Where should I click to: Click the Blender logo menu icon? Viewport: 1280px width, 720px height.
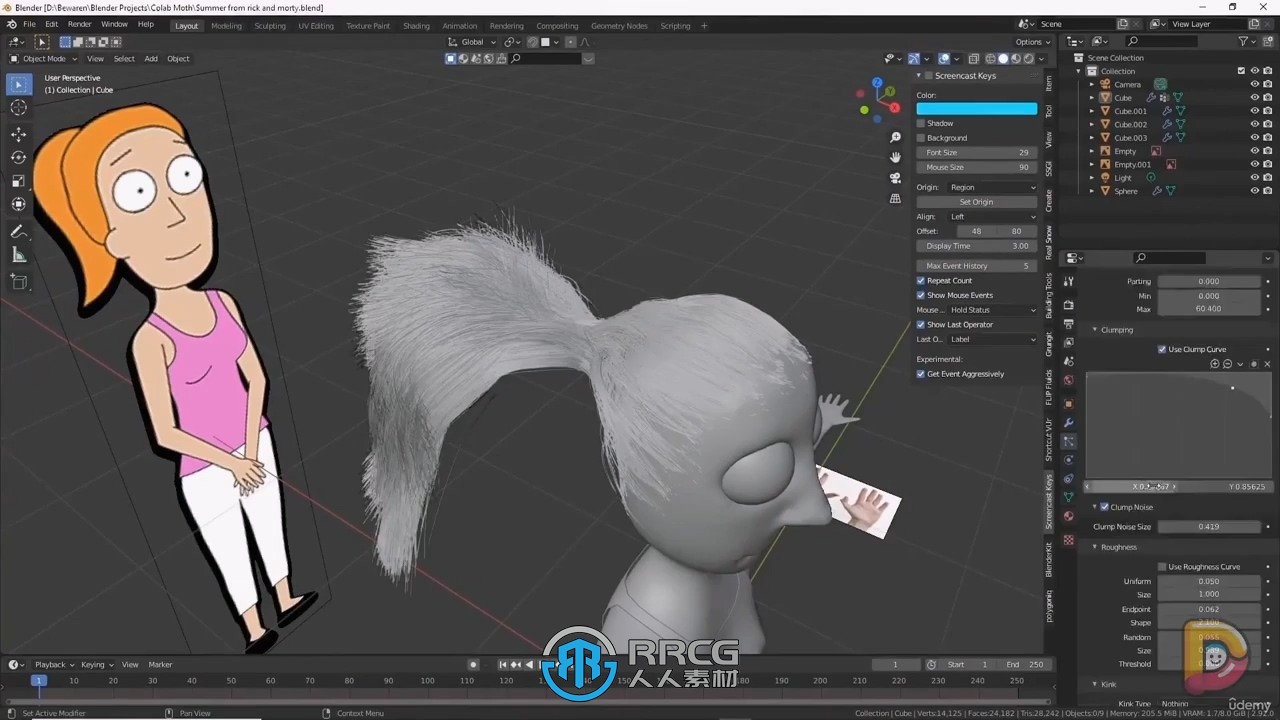click(11, 24)
